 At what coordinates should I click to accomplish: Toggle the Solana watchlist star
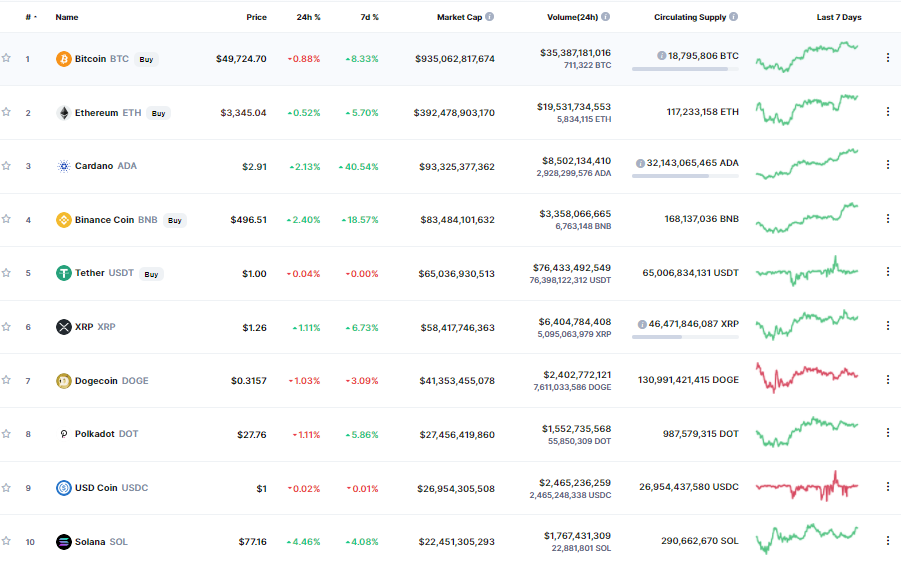click(6, 540)
